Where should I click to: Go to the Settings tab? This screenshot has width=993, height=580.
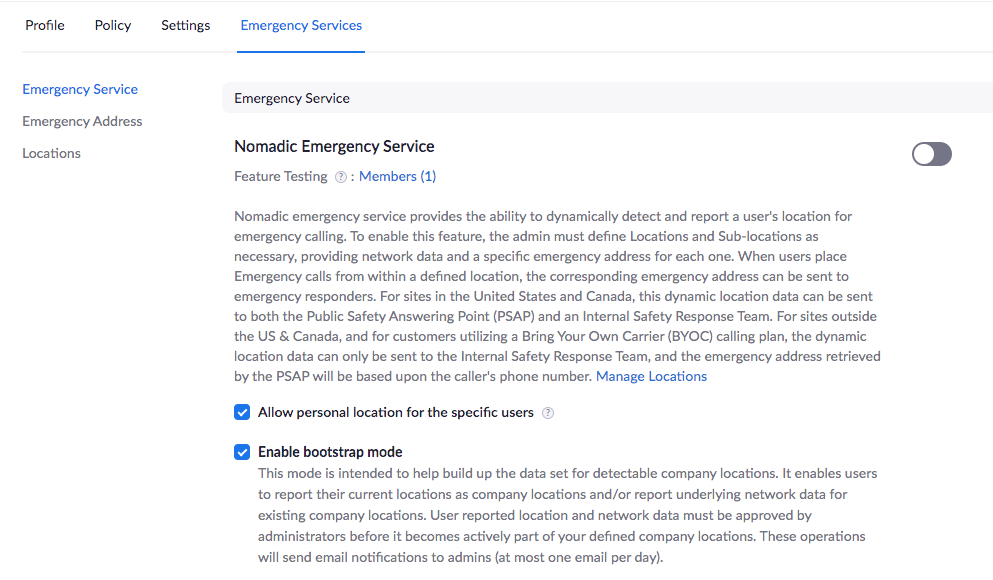click(186, 26)
